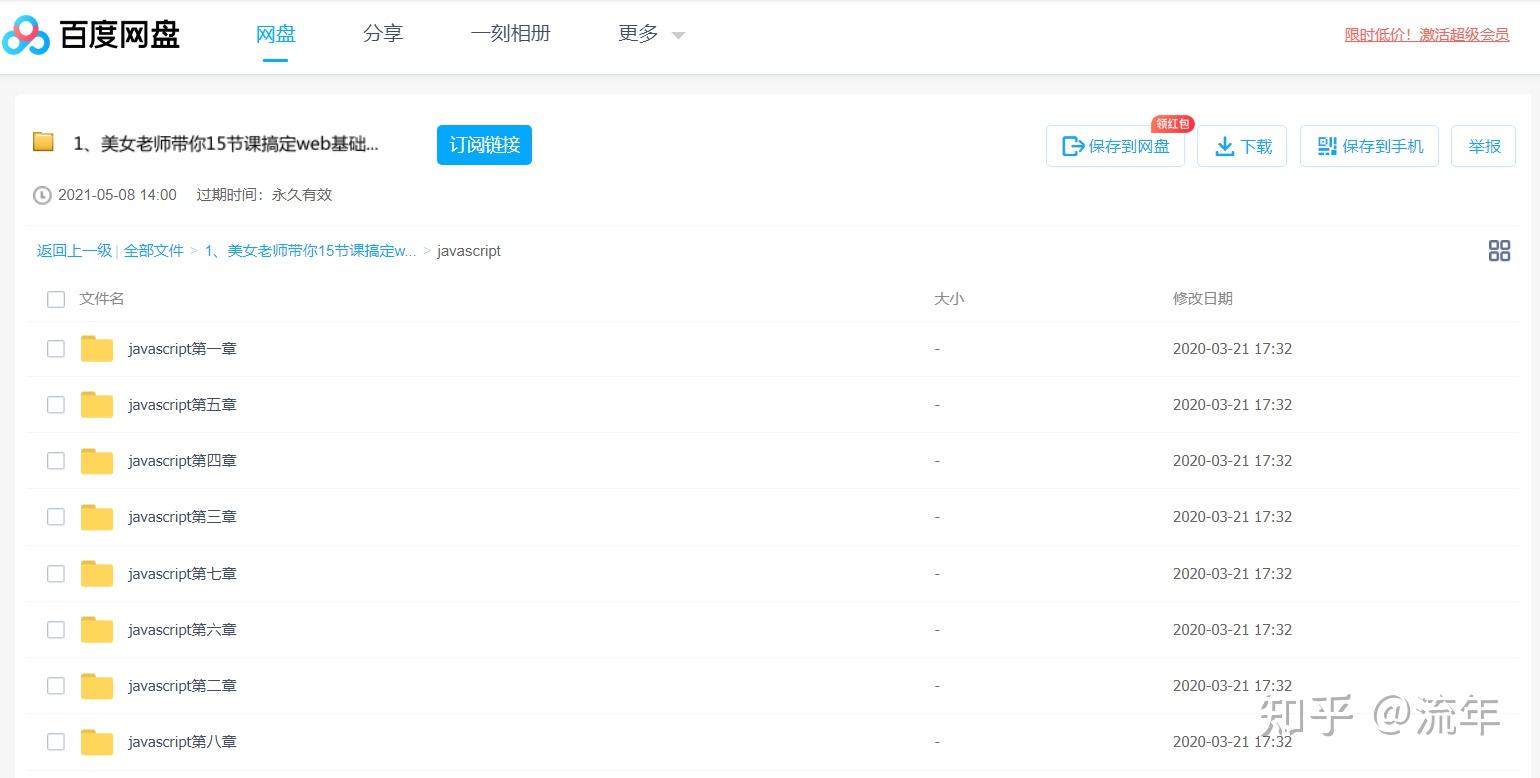Open the javascript第六章 folder name
Image resolution: width=1540 pixels, height=778 pixels.
(x=182, y=630)
